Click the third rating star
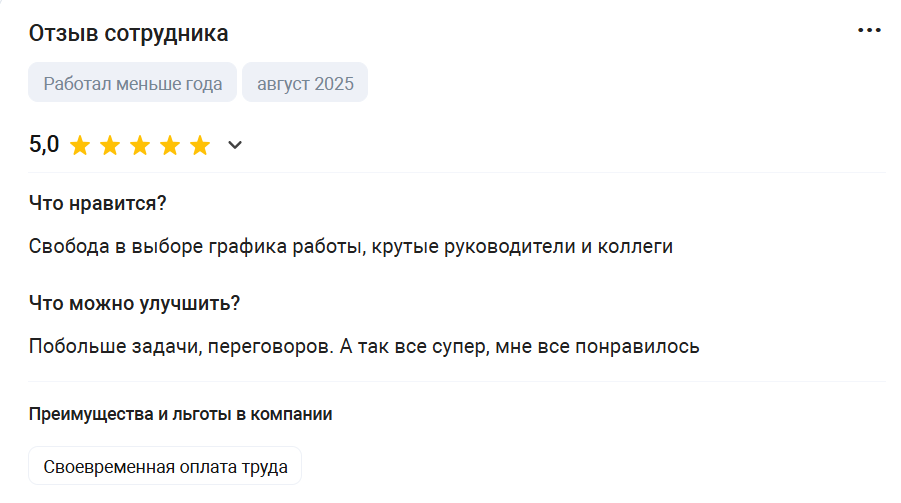 (x=140, y=146)
